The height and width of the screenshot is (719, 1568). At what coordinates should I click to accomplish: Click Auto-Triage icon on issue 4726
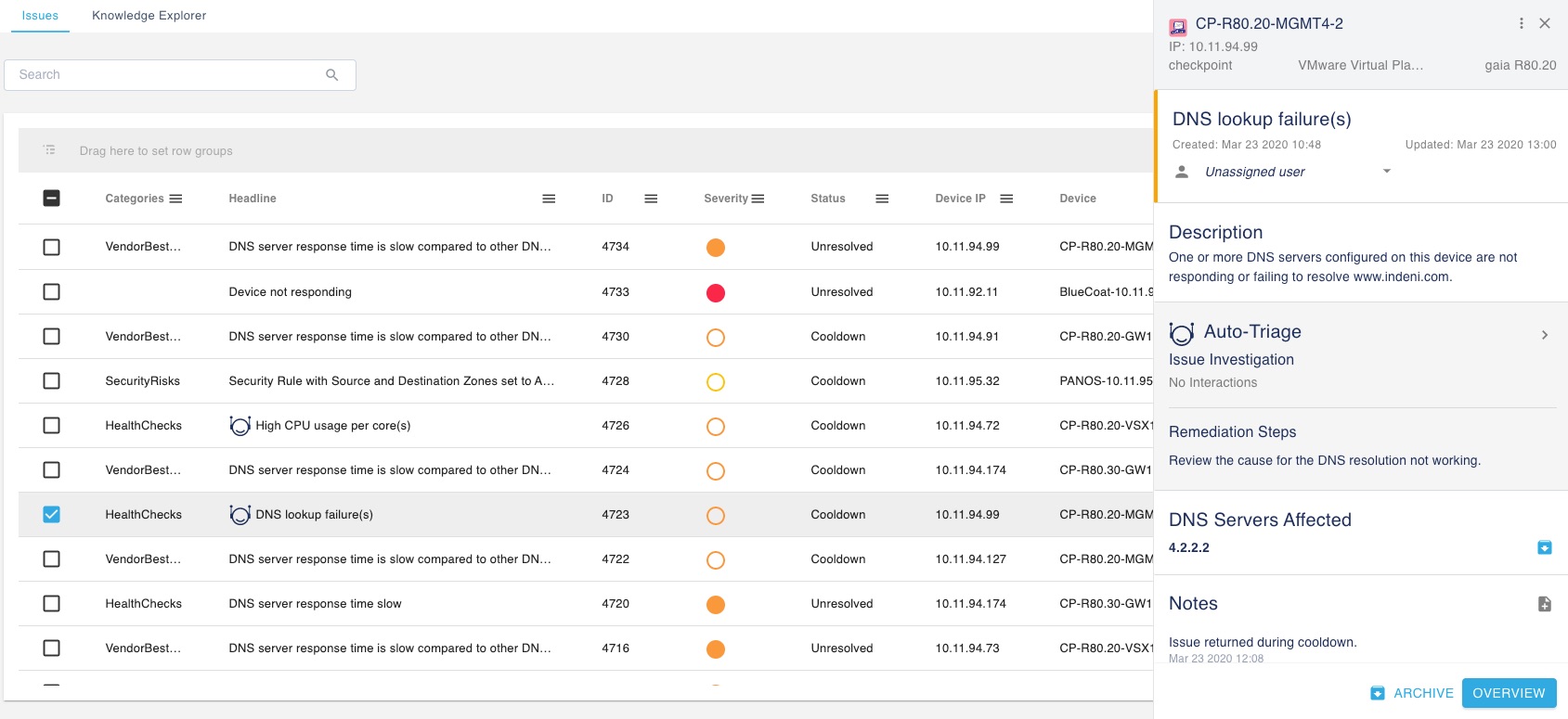click(240, 426)
